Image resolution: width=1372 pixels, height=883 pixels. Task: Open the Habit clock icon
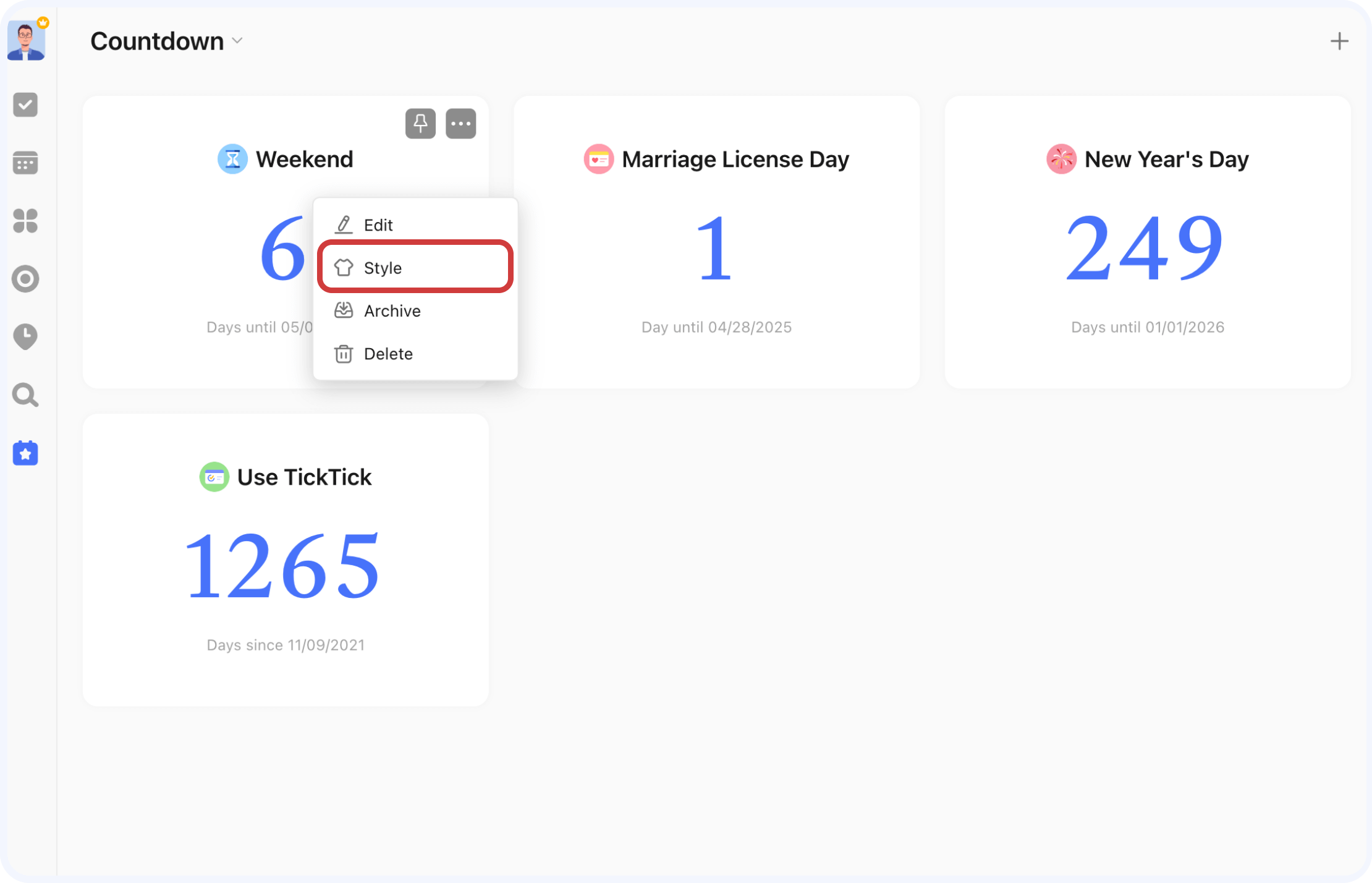25,336
